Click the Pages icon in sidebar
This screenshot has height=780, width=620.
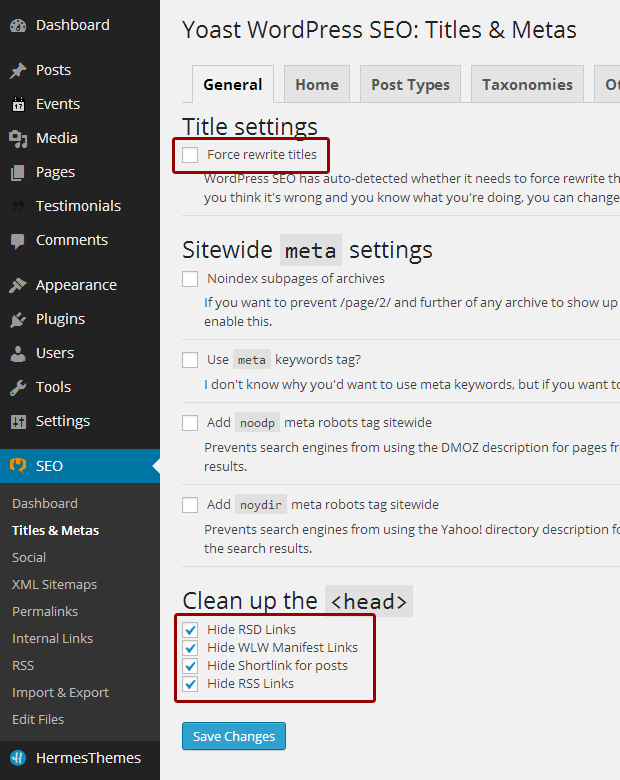(18, 172)
